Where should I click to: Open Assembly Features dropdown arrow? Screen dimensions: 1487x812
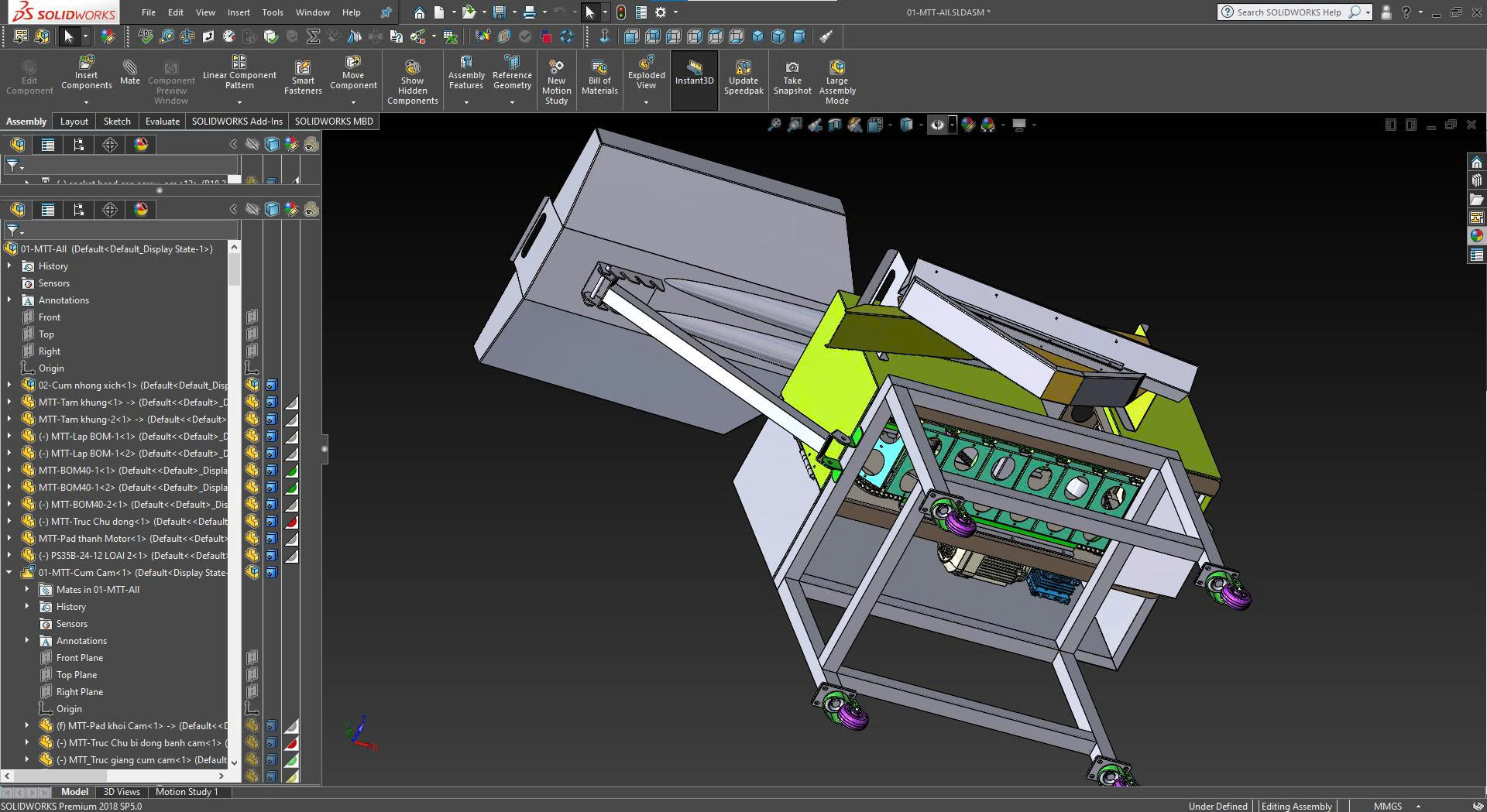click(x=466, y=102)
